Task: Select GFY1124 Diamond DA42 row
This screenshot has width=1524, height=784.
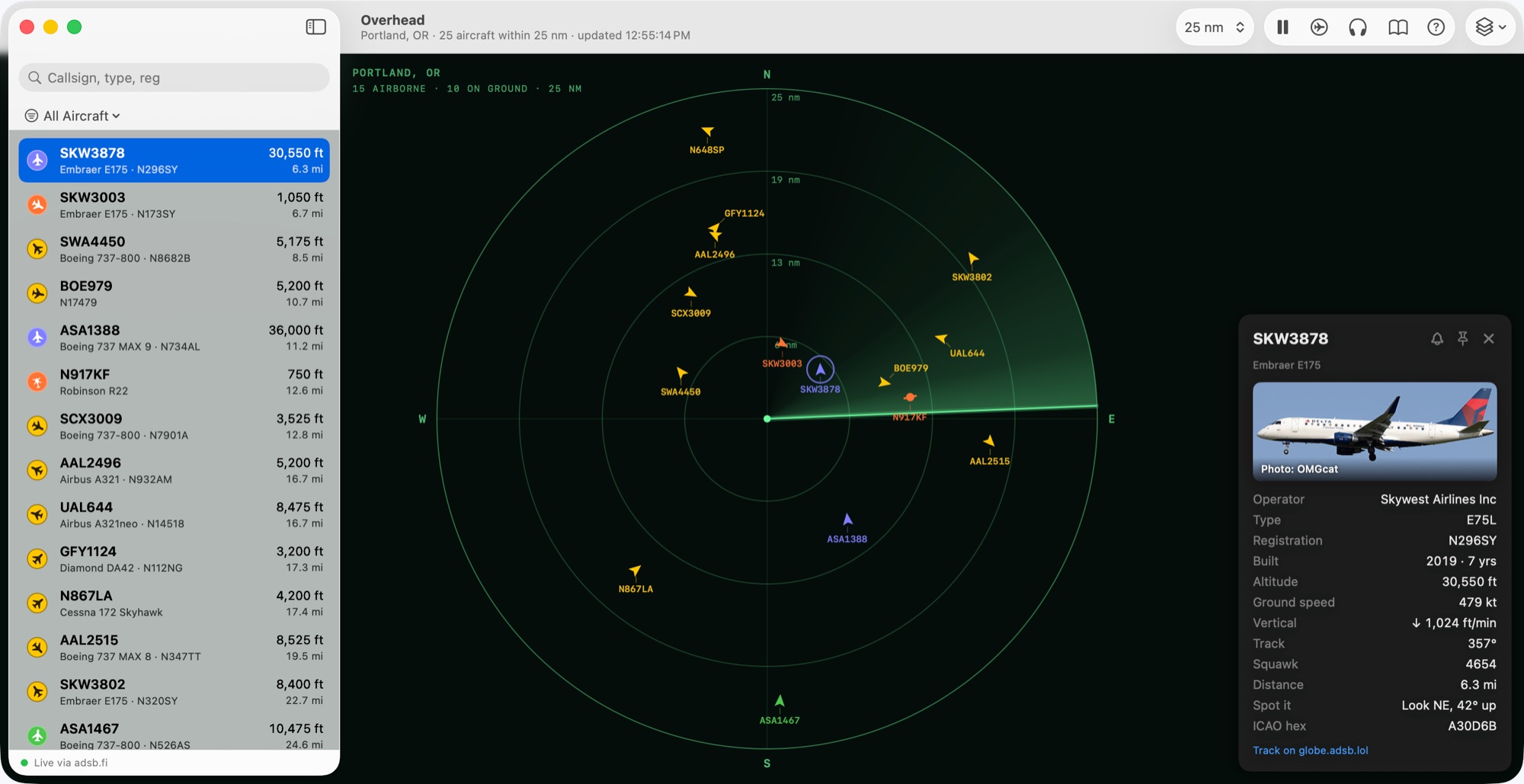Action: click(x=174, y=558)
